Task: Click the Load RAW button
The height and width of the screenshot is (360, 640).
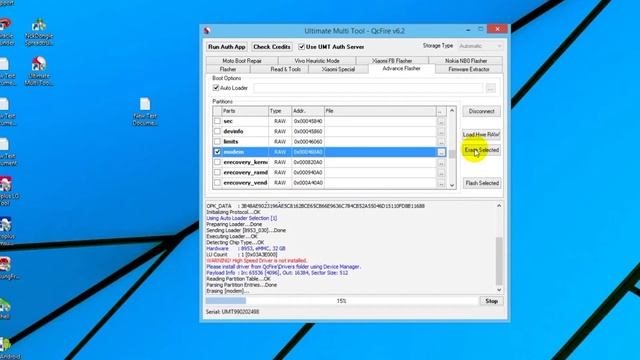Action: [x=482, y=134]
